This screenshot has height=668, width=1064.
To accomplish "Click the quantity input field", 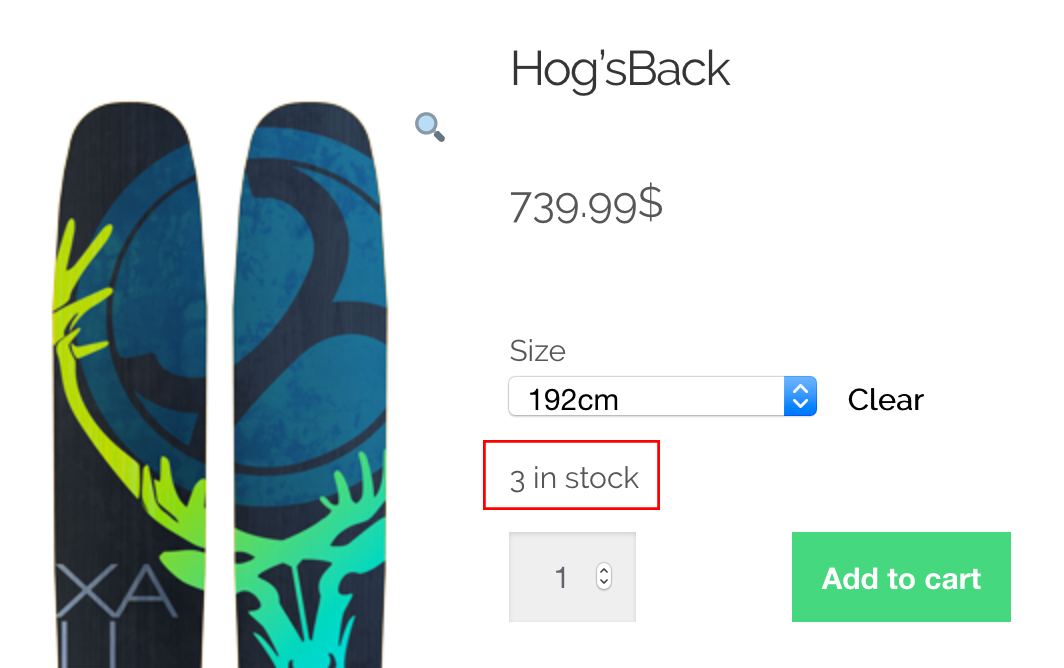I will click(x=560, y=577).
